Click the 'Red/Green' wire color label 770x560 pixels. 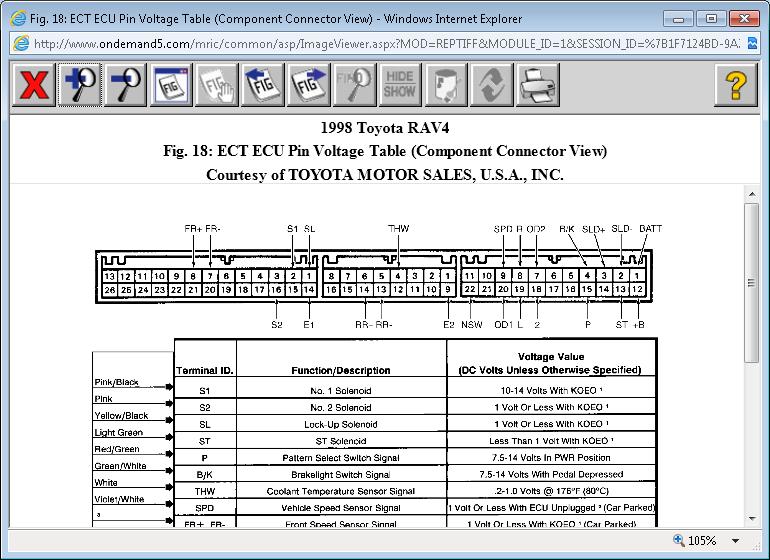pos(117,449)
